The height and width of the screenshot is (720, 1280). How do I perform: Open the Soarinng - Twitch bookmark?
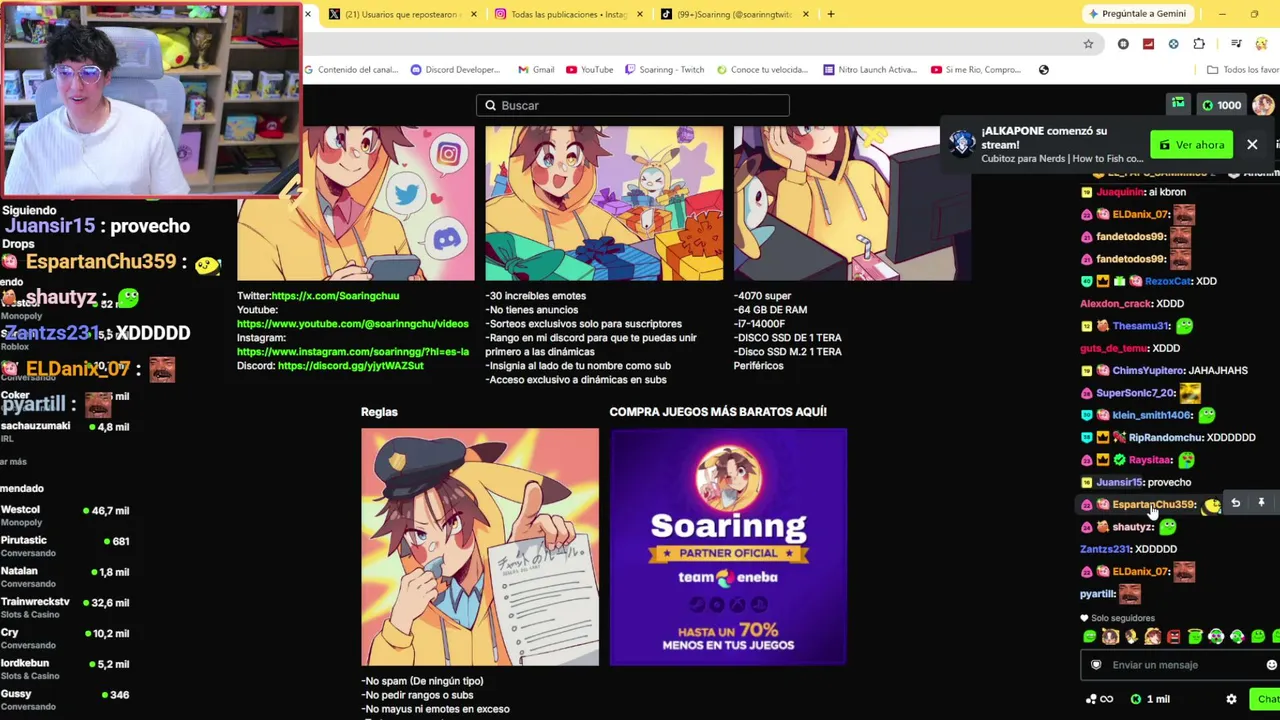[x=664, y=70]
